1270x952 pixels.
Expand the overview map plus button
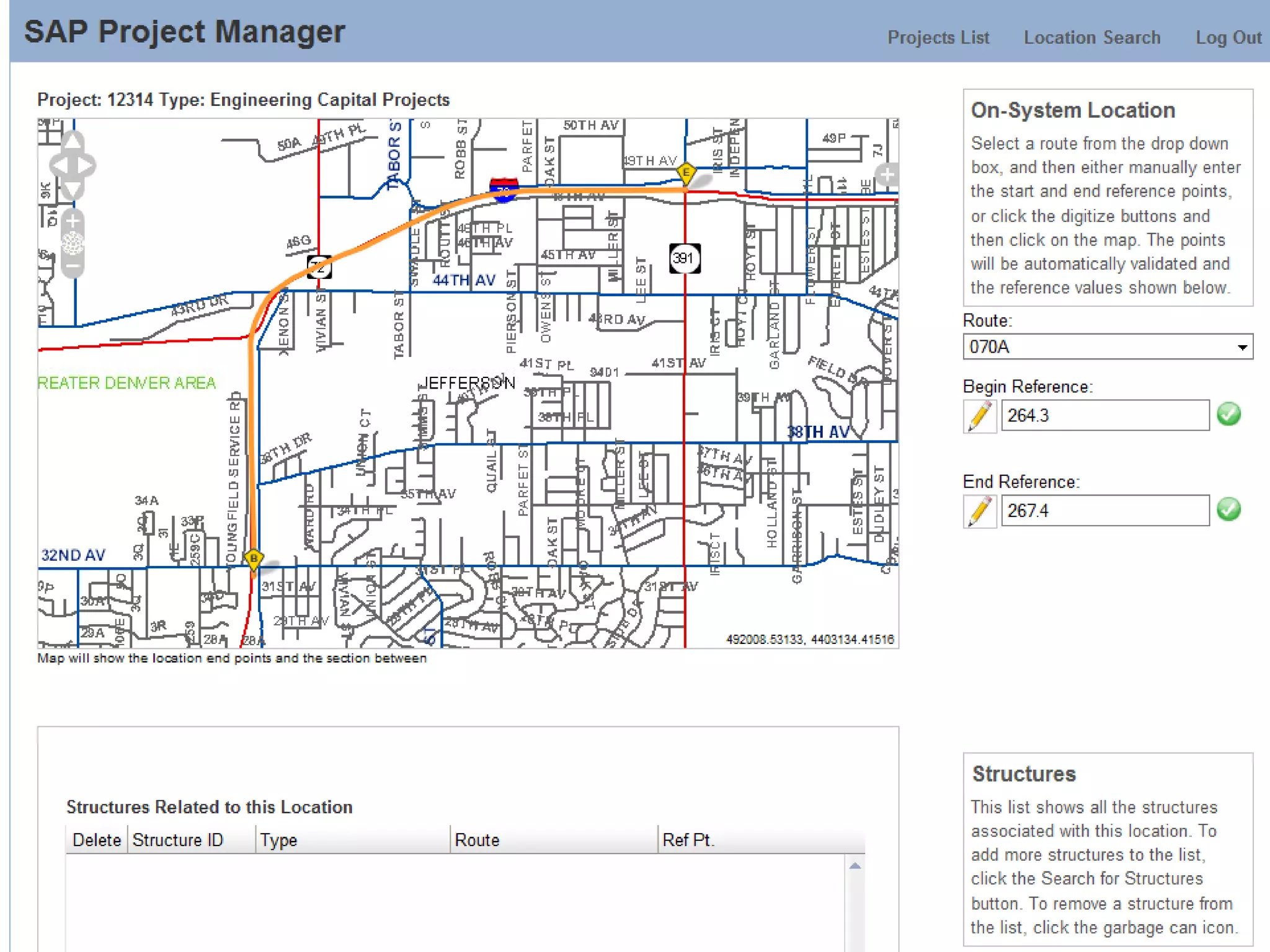coord(887,175)
